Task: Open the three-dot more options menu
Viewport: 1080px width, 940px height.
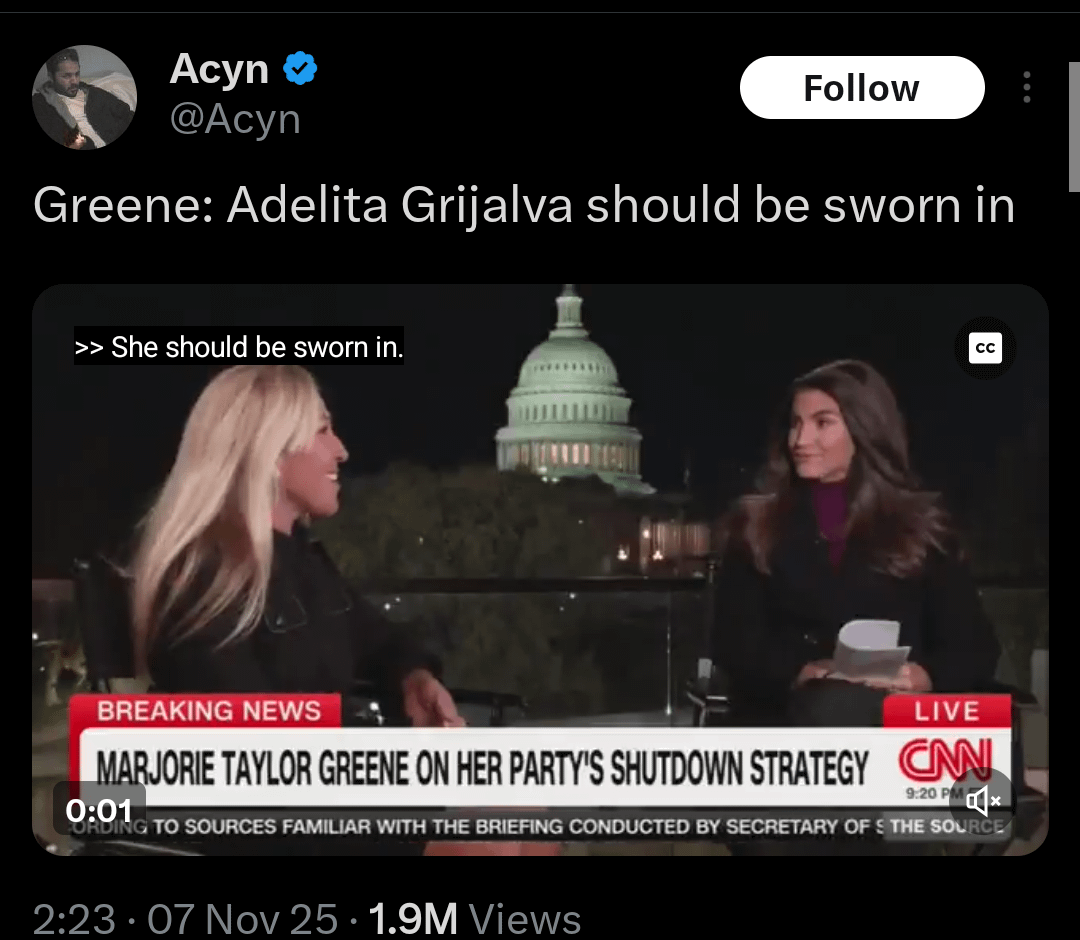Action: click(1027, 87)
